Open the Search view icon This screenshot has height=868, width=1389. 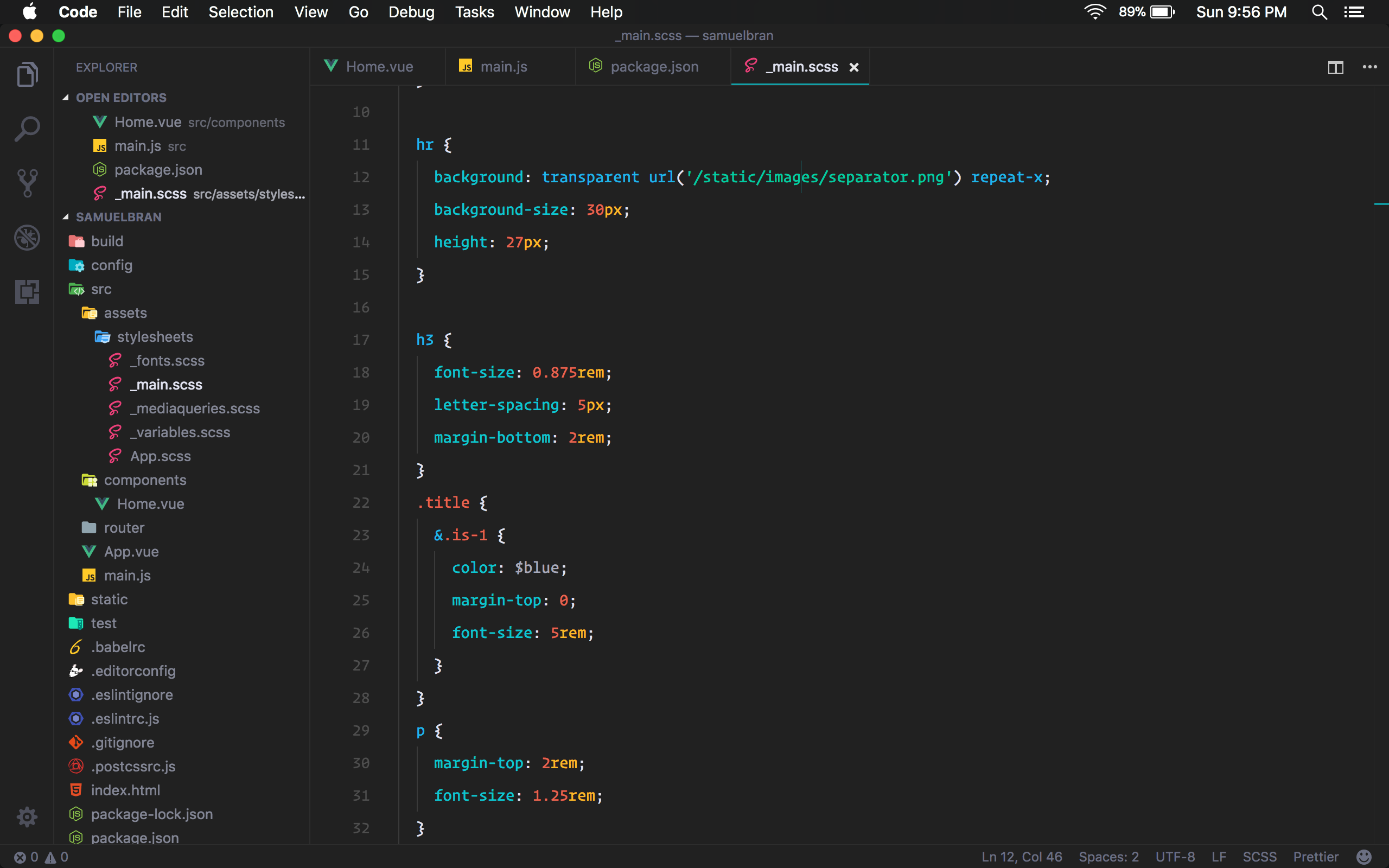pyautogui.click(x=27, y=129)
